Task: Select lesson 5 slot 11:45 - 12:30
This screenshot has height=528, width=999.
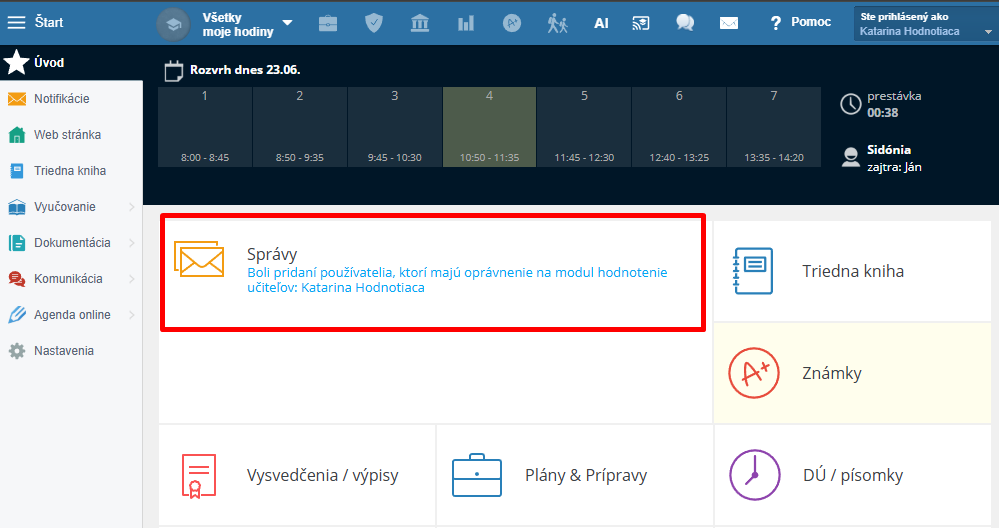Action: 584,127
